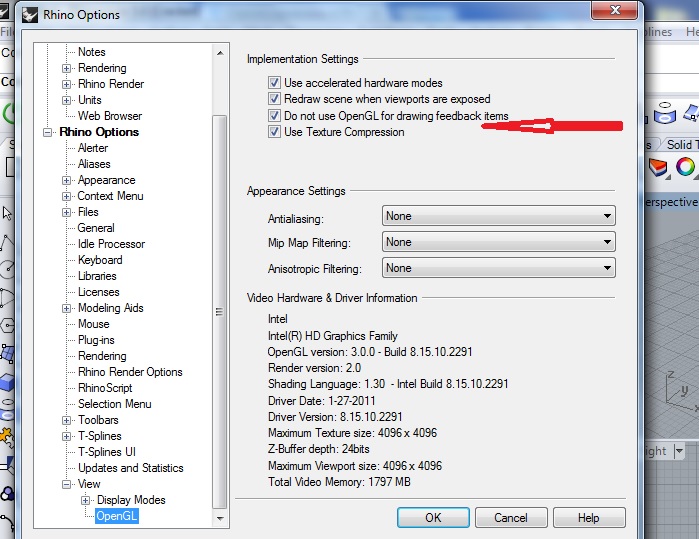This screenshot has width=699, height=539.
Task: Open the Mip Map Filtering dropdown
Action: (x=498, y=242)
